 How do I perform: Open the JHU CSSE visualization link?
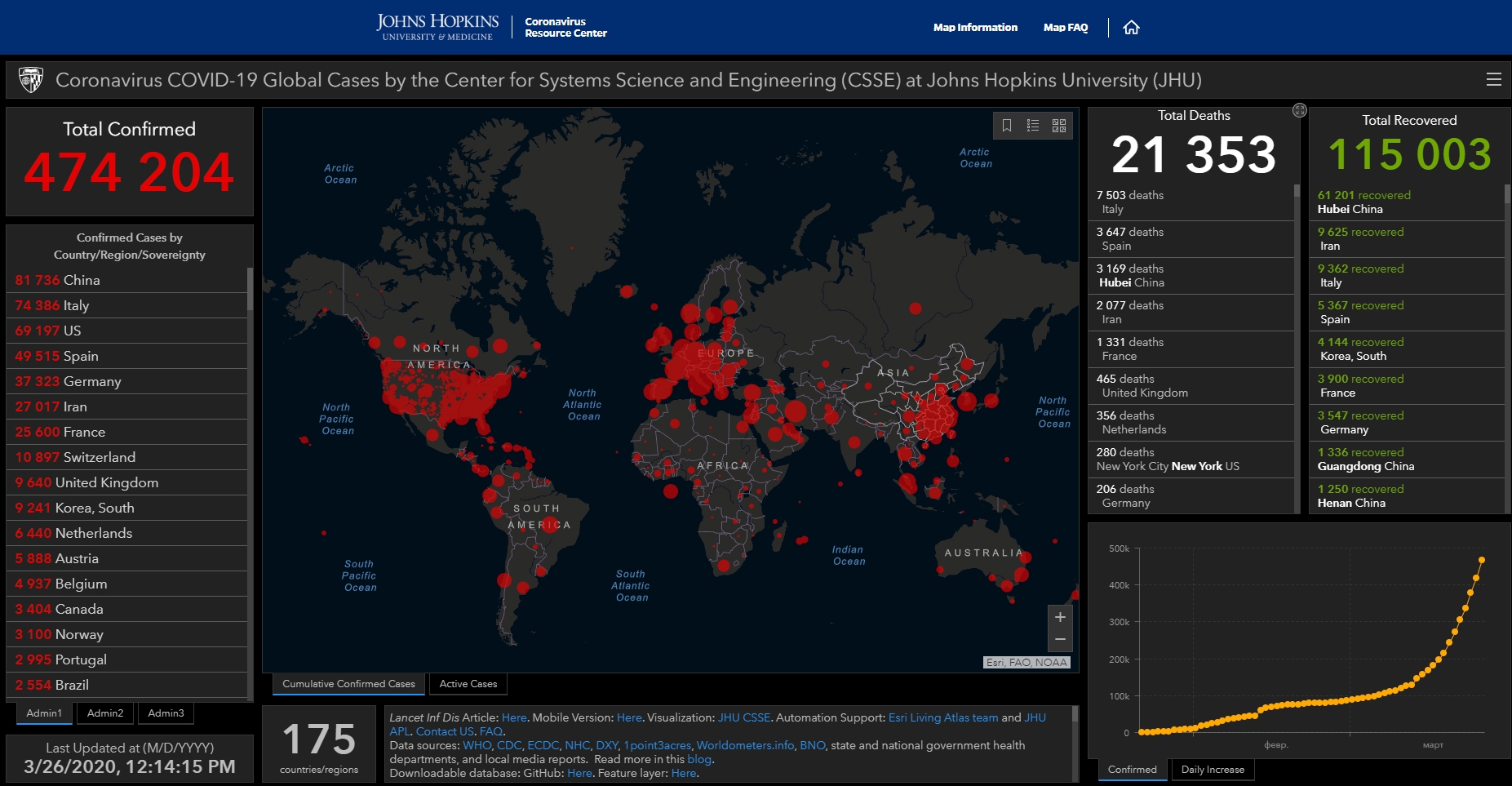(744, 717)
